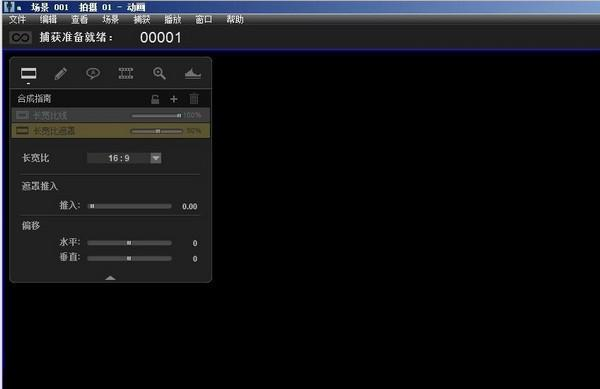Screen dimensions: 600x389
Task: Open the lasso speech-bubble tool icon
Action: pyautogui.click(x=93, y=73)
